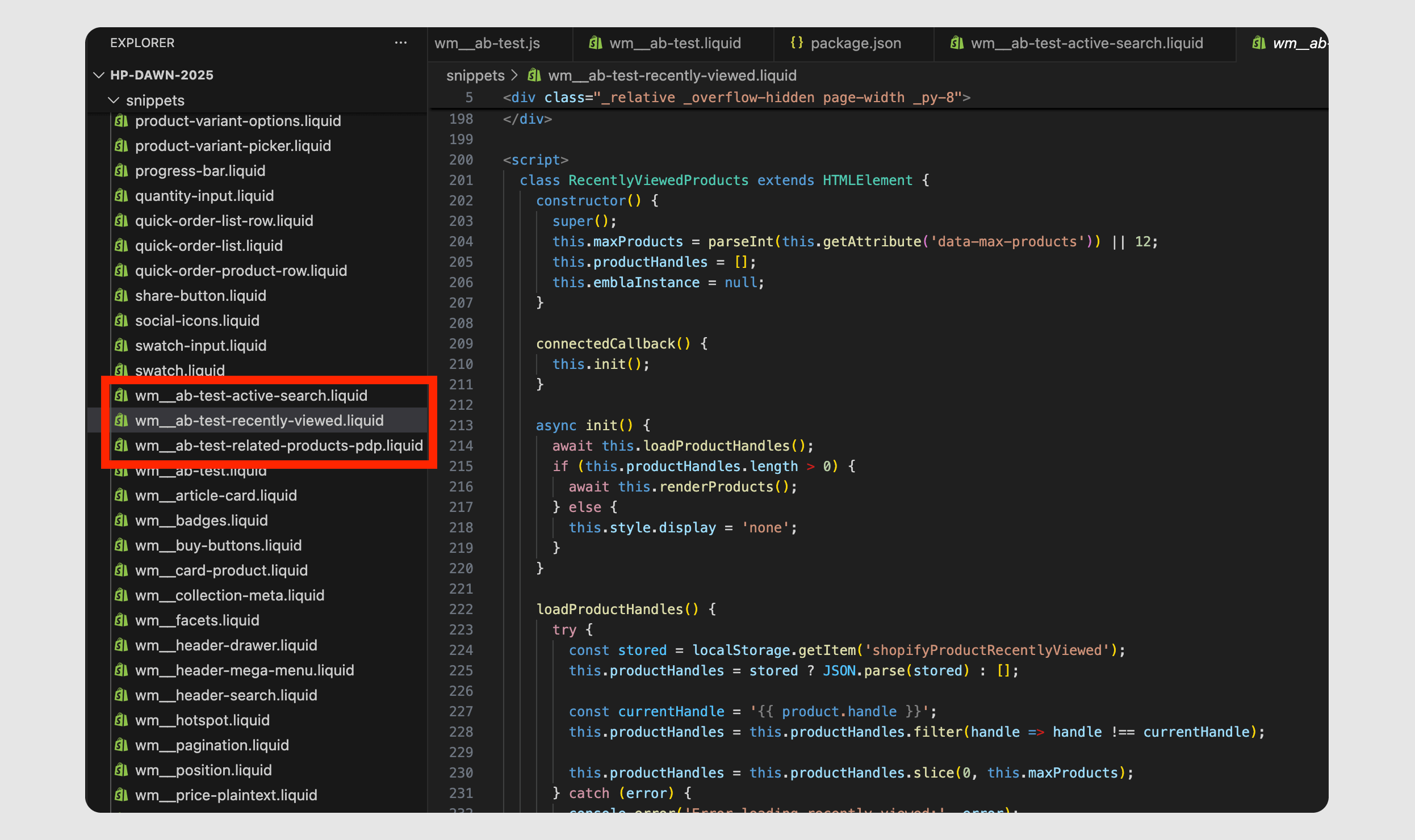Image resolution: width=1415 pixels, height=840 pixels.
Task: Collapse the snippets folder chevron
Action: [x=114, y=100]
